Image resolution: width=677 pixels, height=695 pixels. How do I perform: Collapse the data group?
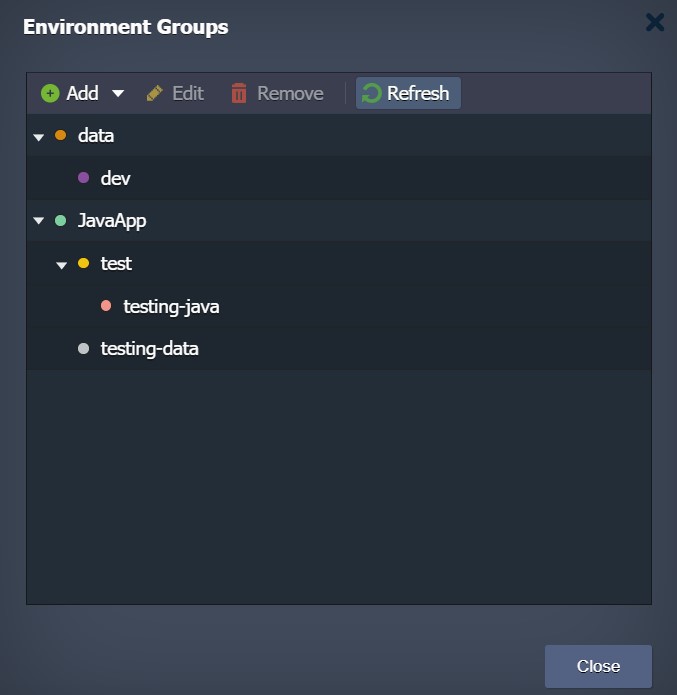(x=39, y=137)
